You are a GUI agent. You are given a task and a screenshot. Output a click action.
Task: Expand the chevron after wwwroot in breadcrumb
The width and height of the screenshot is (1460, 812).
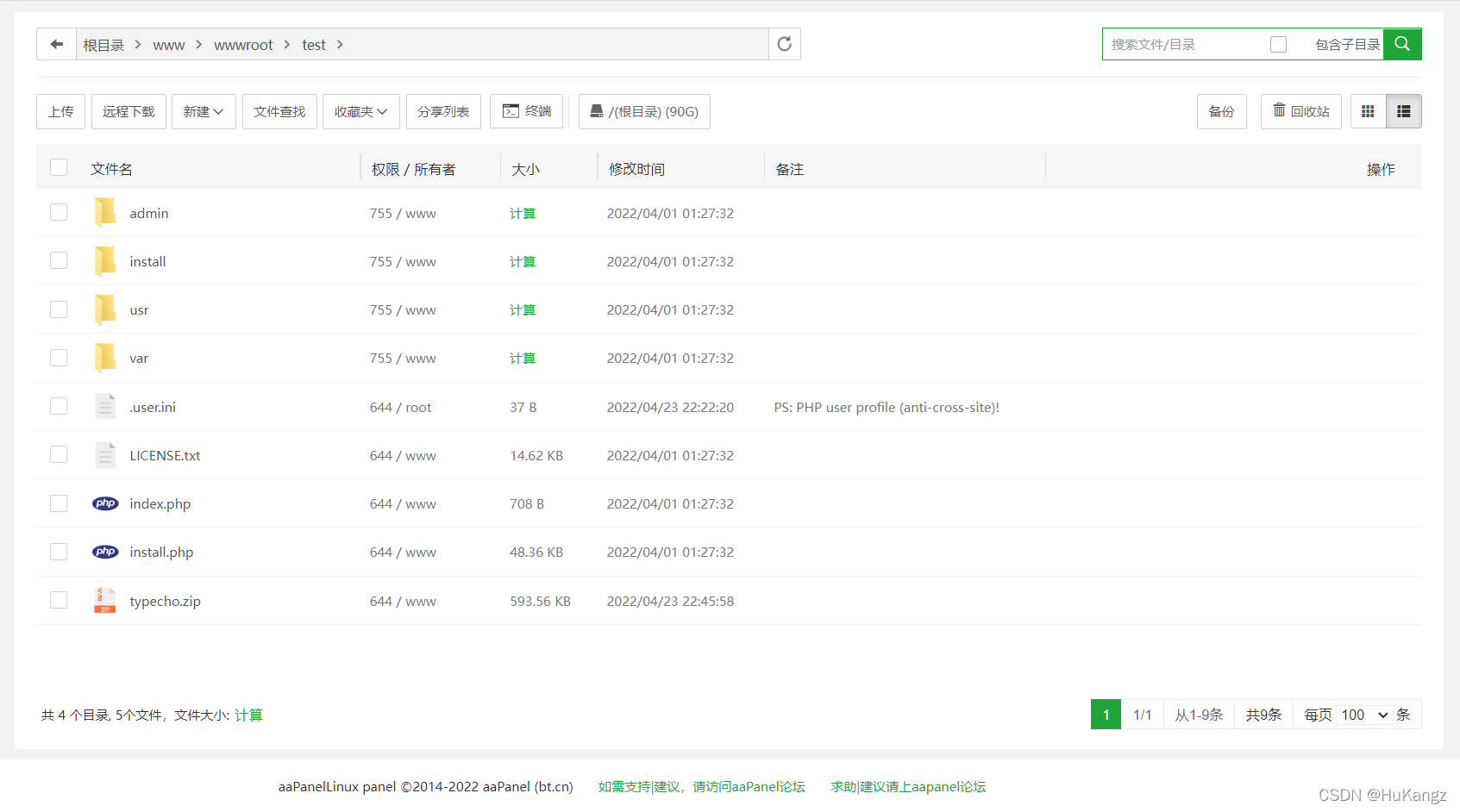287,44
